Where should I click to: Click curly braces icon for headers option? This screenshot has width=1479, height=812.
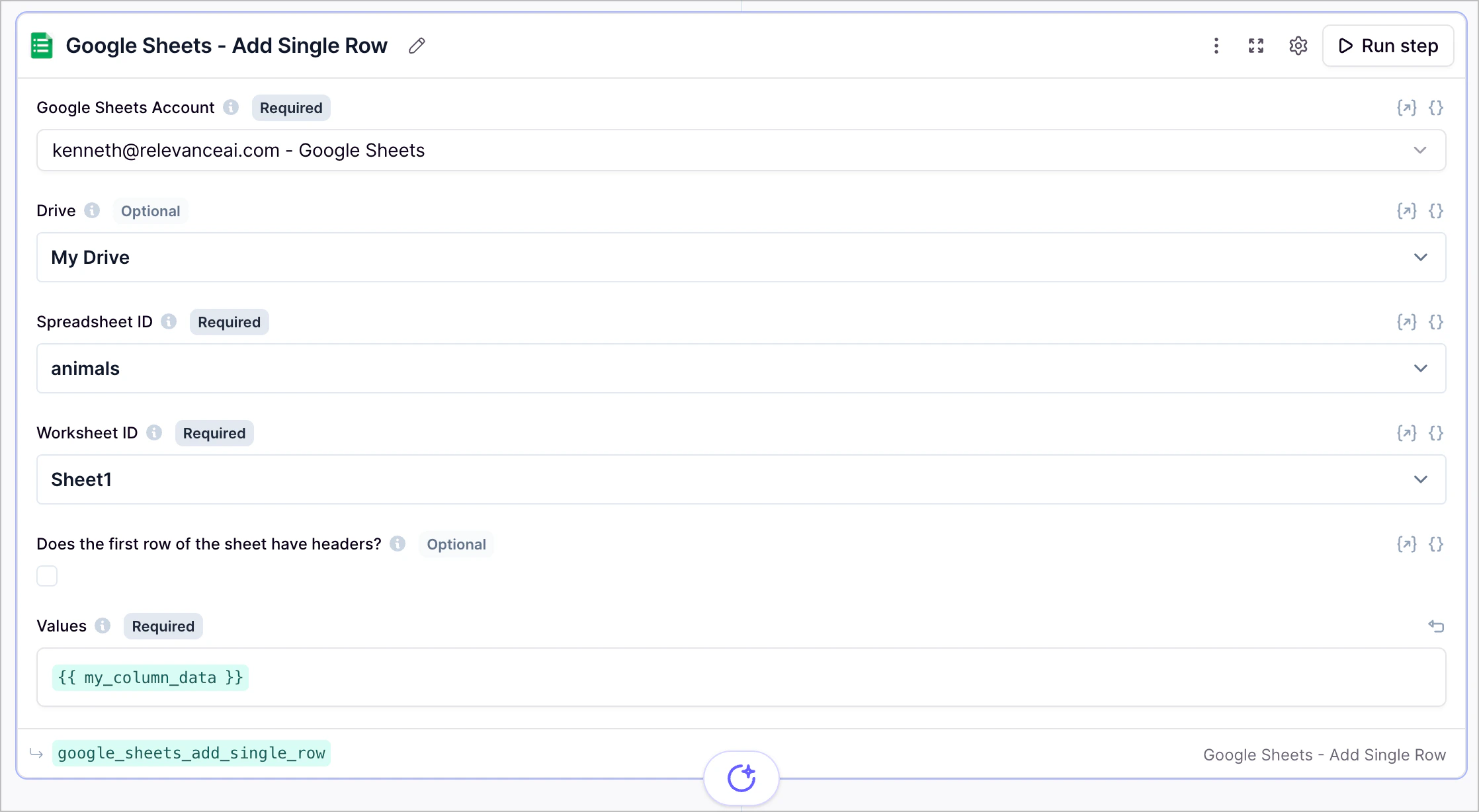[x=1435, y=544]
